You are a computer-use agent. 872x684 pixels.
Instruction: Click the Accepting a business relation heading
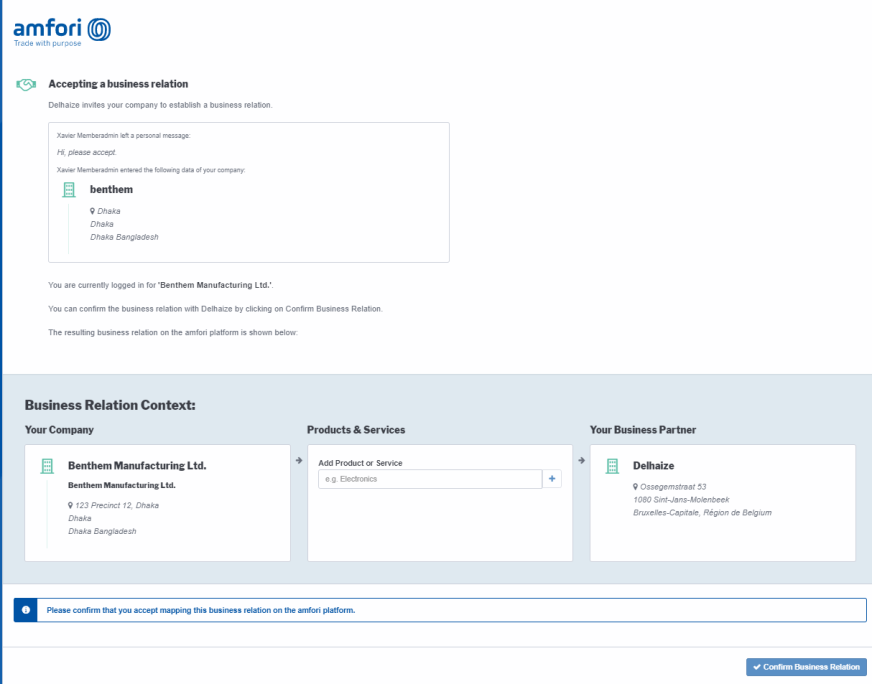point(118,84)
